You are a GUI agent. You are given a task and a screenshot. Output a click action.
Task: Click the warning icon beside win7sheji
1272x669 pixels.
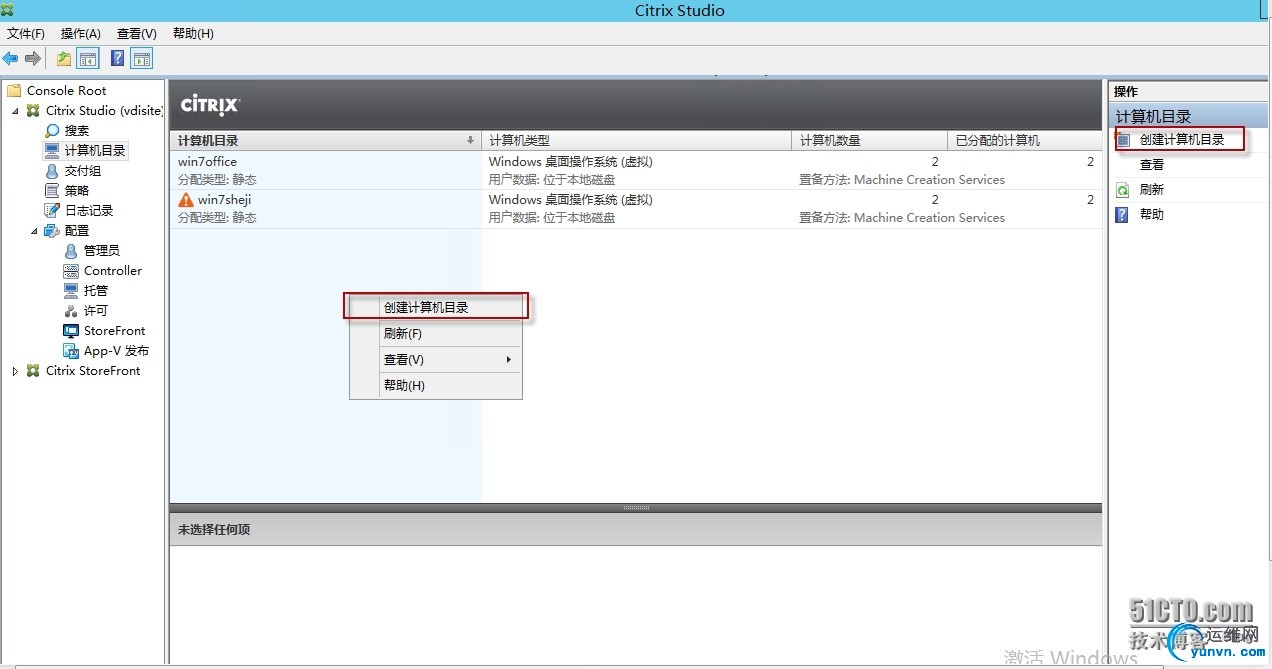tap(185, 199)
